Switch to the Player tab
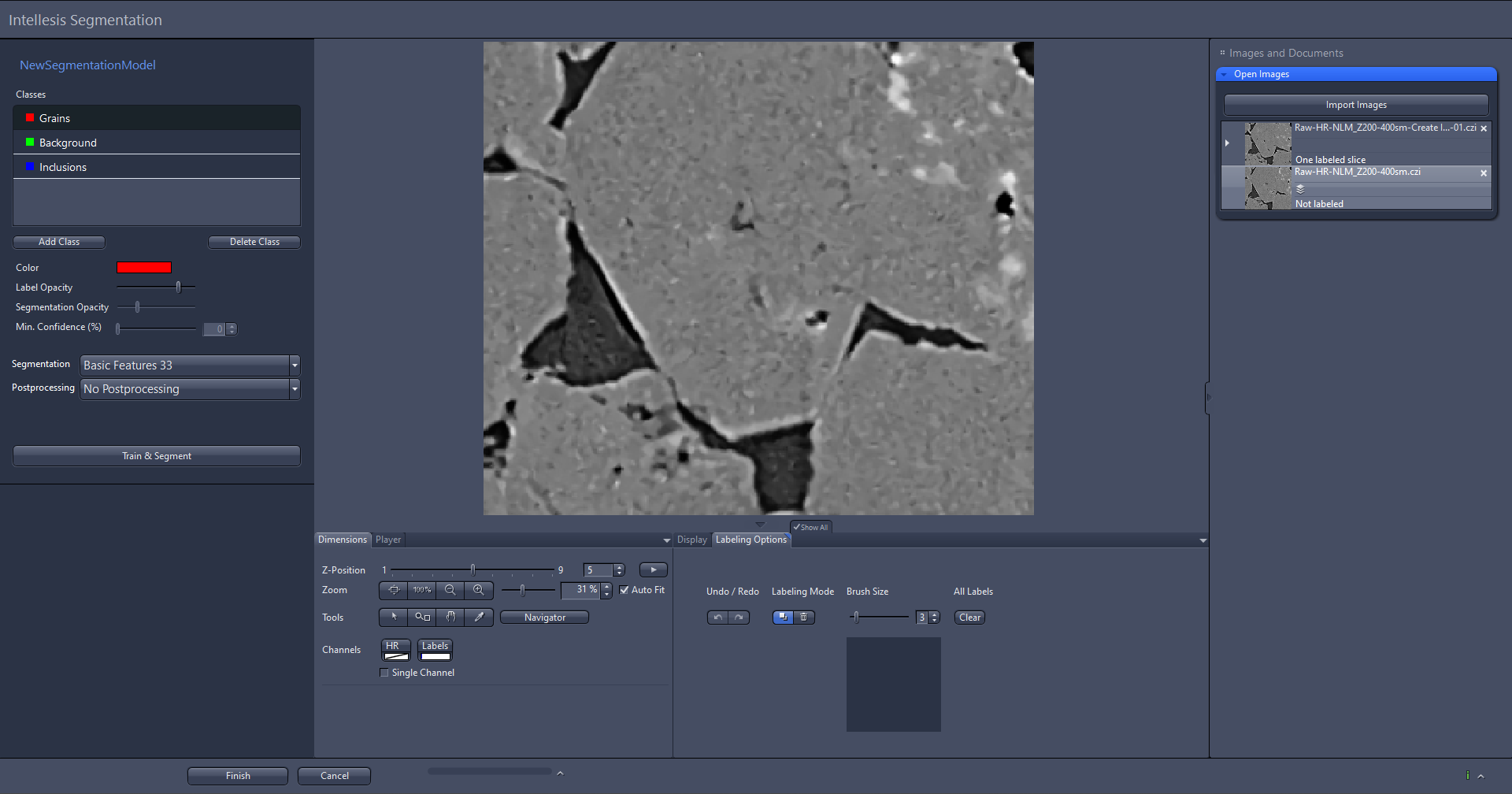The image size is (1512, 794). [x=388, y=540]
